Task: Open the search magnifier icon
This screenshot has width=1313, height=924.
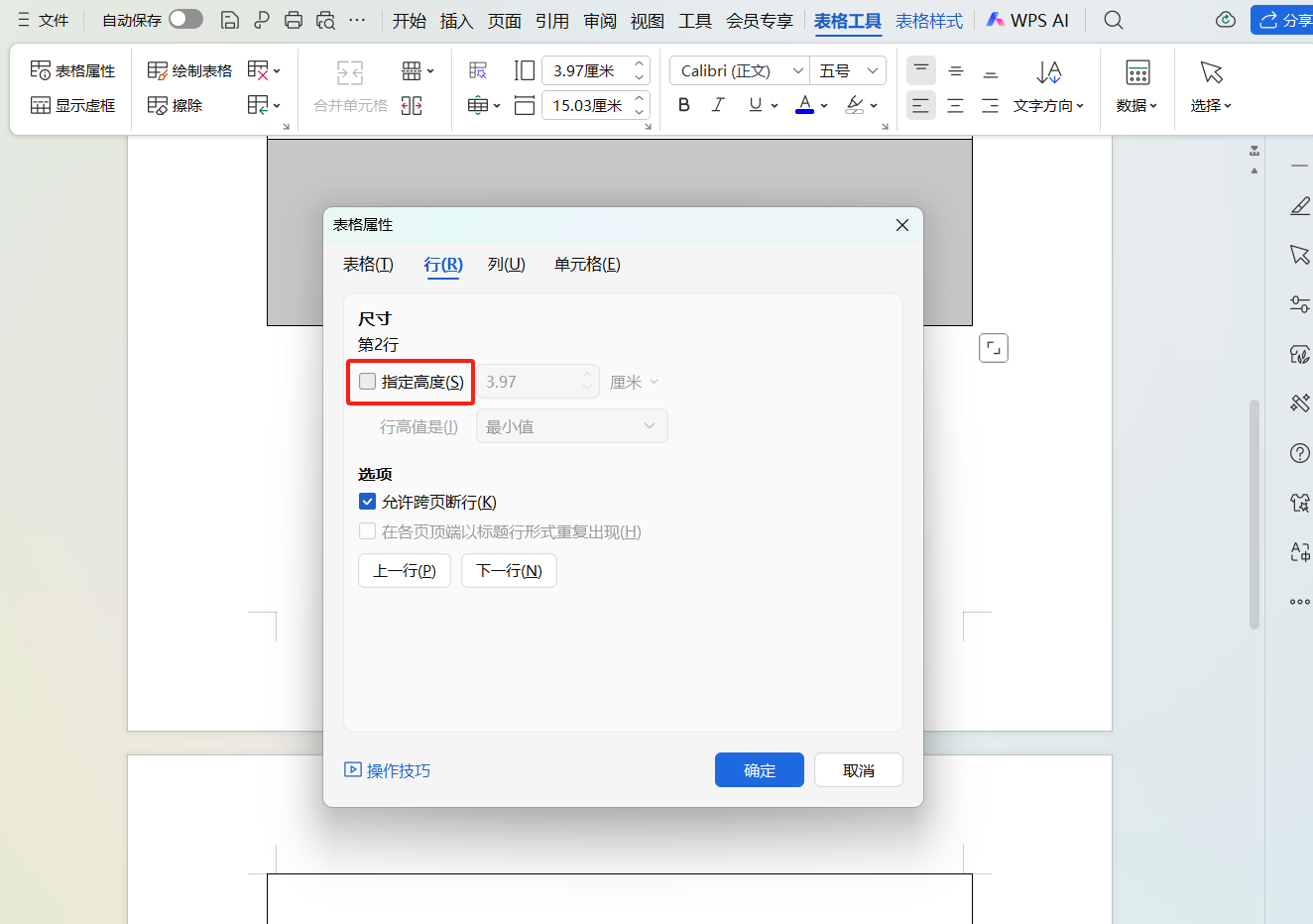Action: pyautogui.click(x=1114, y=20)
